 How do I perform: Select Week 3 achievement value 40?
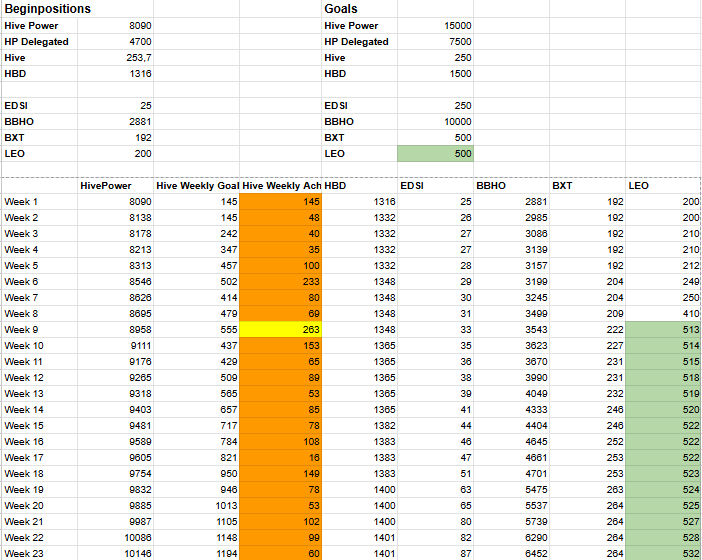[280, 234]
